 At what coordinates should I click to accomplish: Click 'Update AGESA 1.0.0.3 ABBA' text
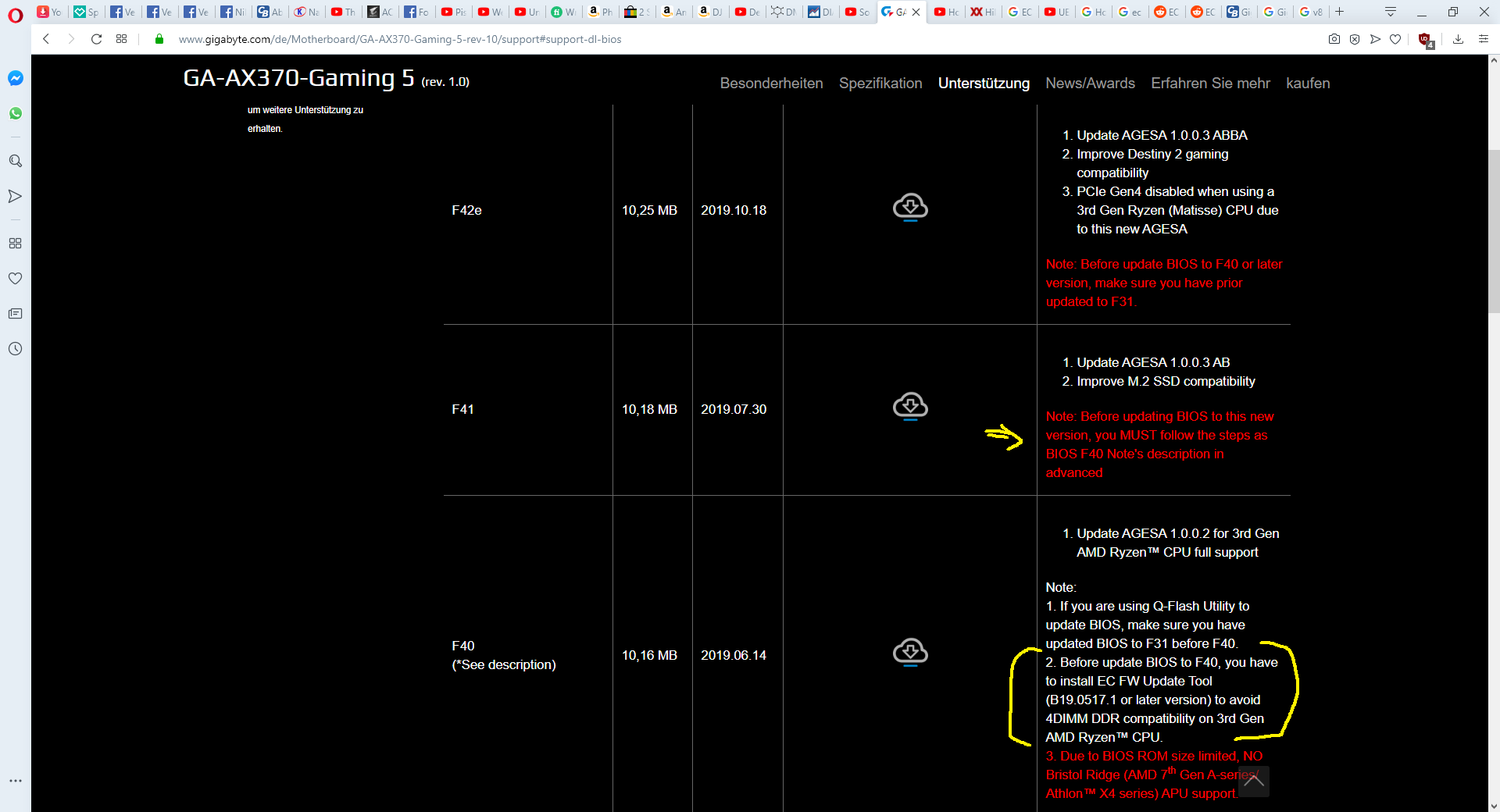(1162, 135)
